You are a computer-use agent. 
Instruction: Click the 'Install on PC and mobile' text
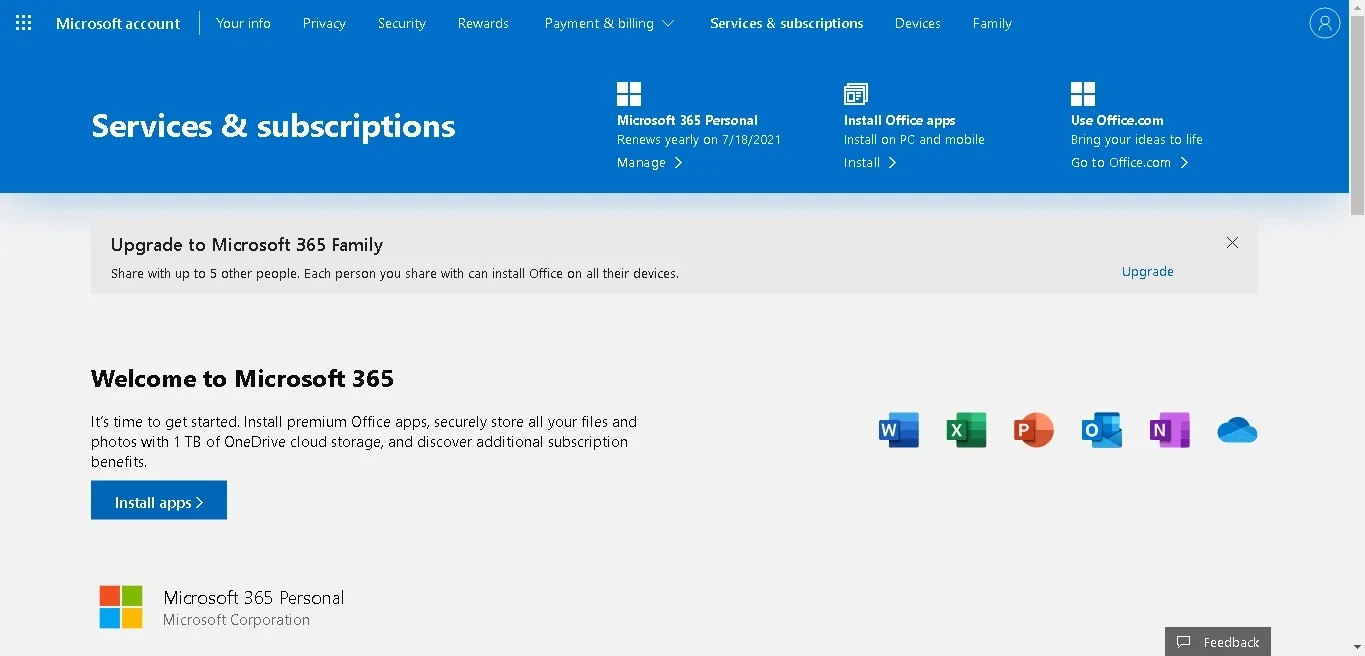(x=914, y=140)
